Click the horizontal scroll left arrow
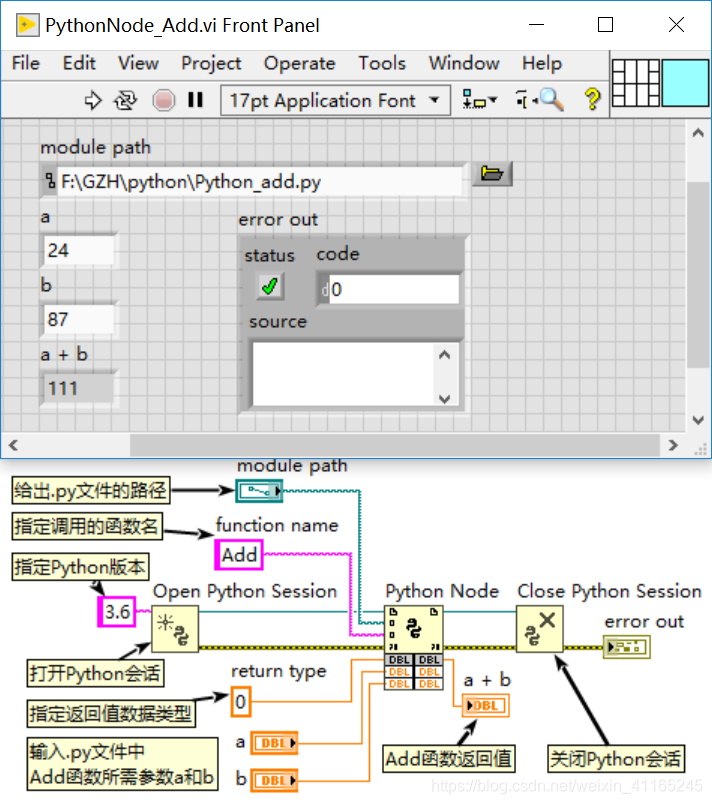The width and height of the screenshot is (712, 804). (x=14, y=445)
